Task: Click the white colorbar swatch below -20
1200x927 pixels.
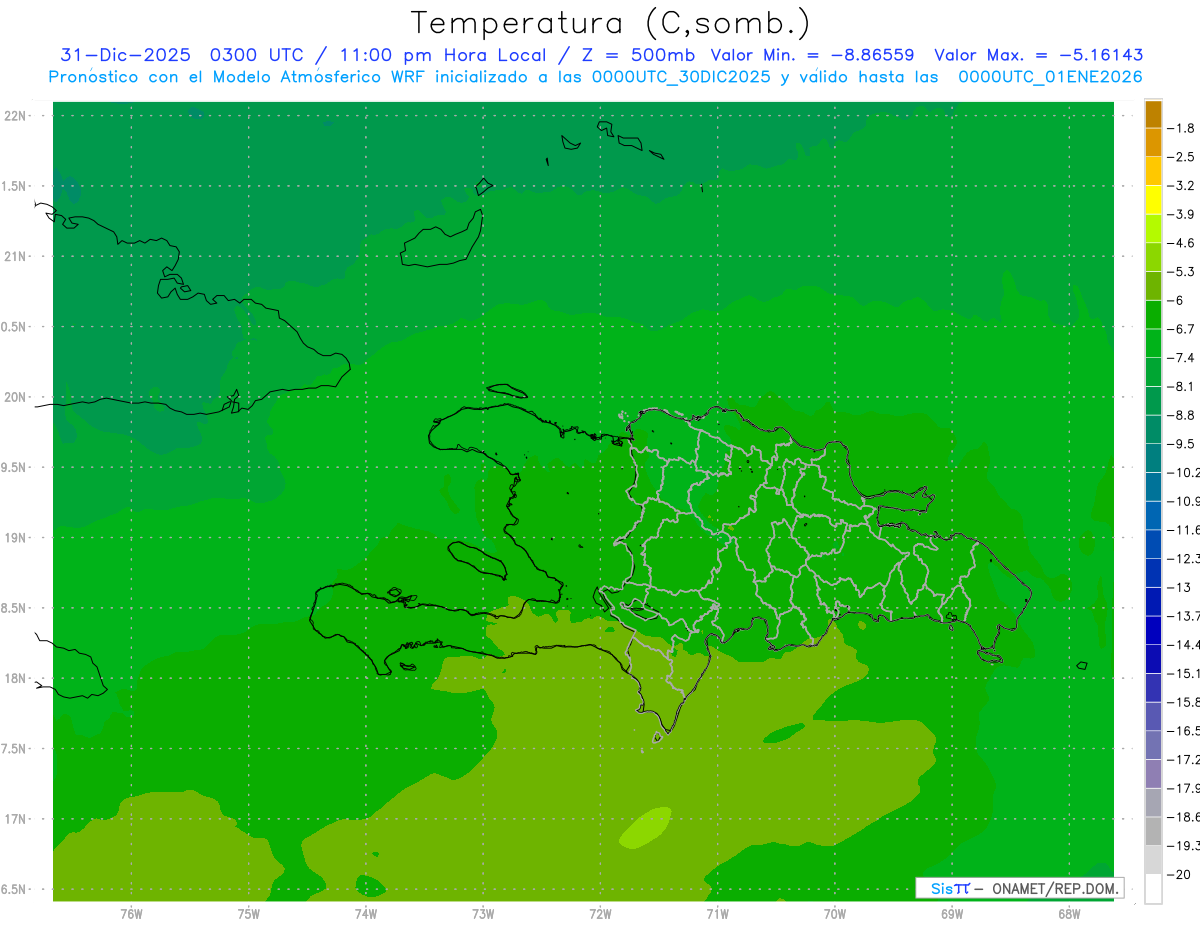Action: [x=1153, y=889]
